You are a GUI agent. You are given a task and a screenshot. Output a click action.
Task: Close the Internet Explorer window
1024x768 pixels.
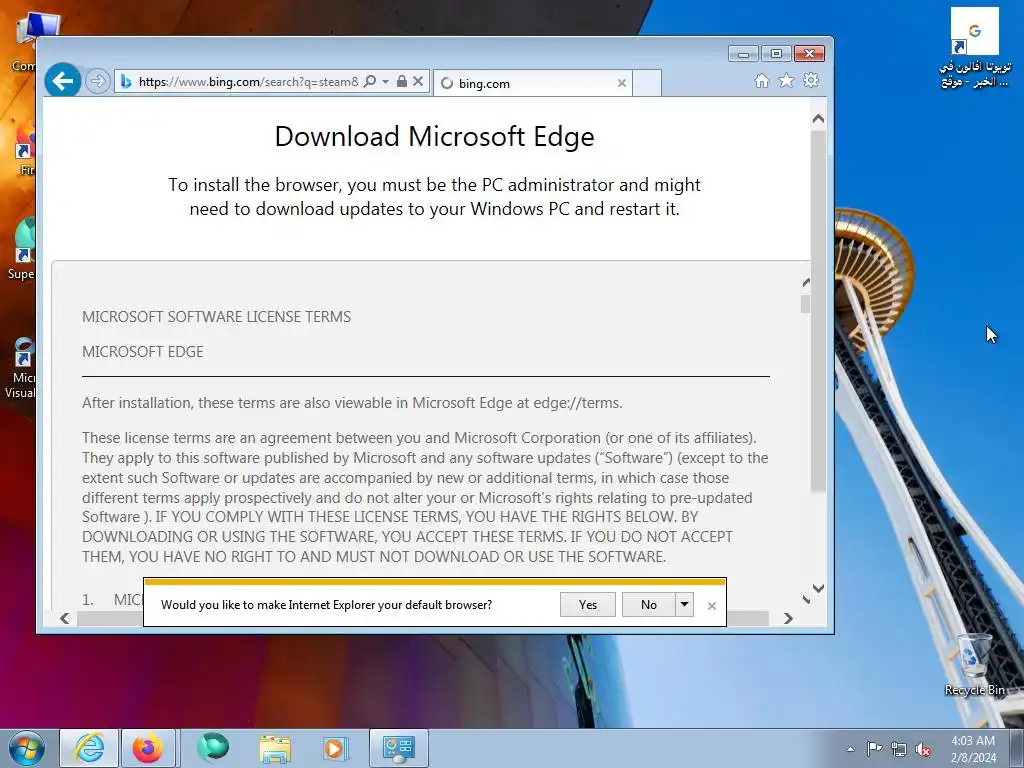tap(810, 54)
